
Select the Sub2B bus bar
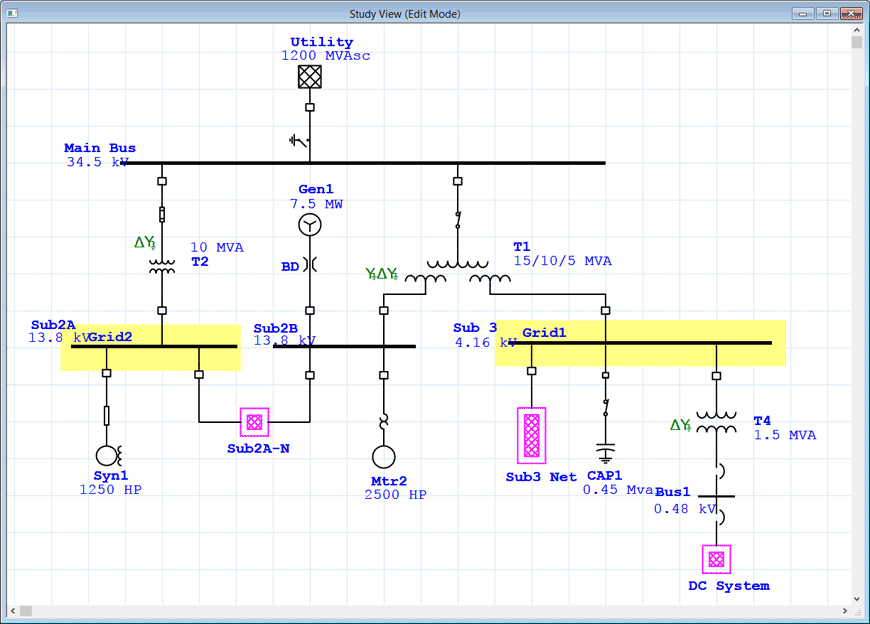click(x=345, y=346)
